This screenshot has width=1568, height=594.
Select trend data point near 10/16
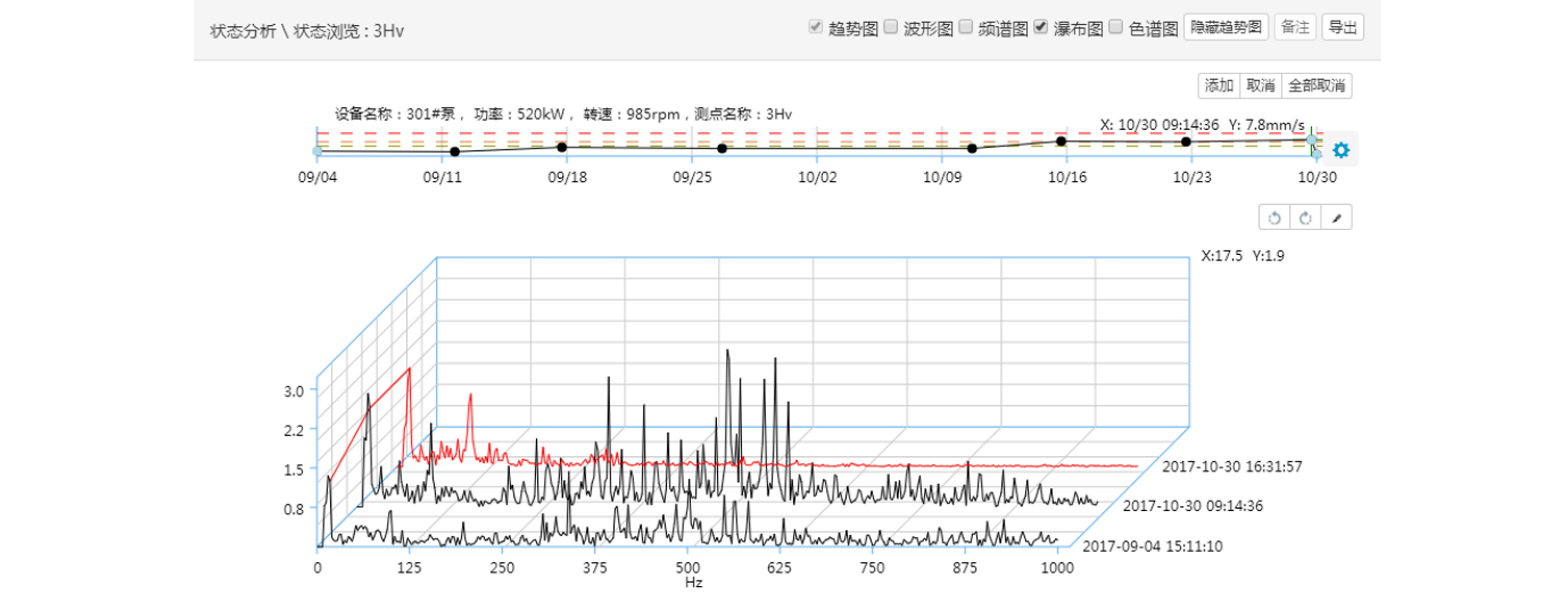[1061, 141]
